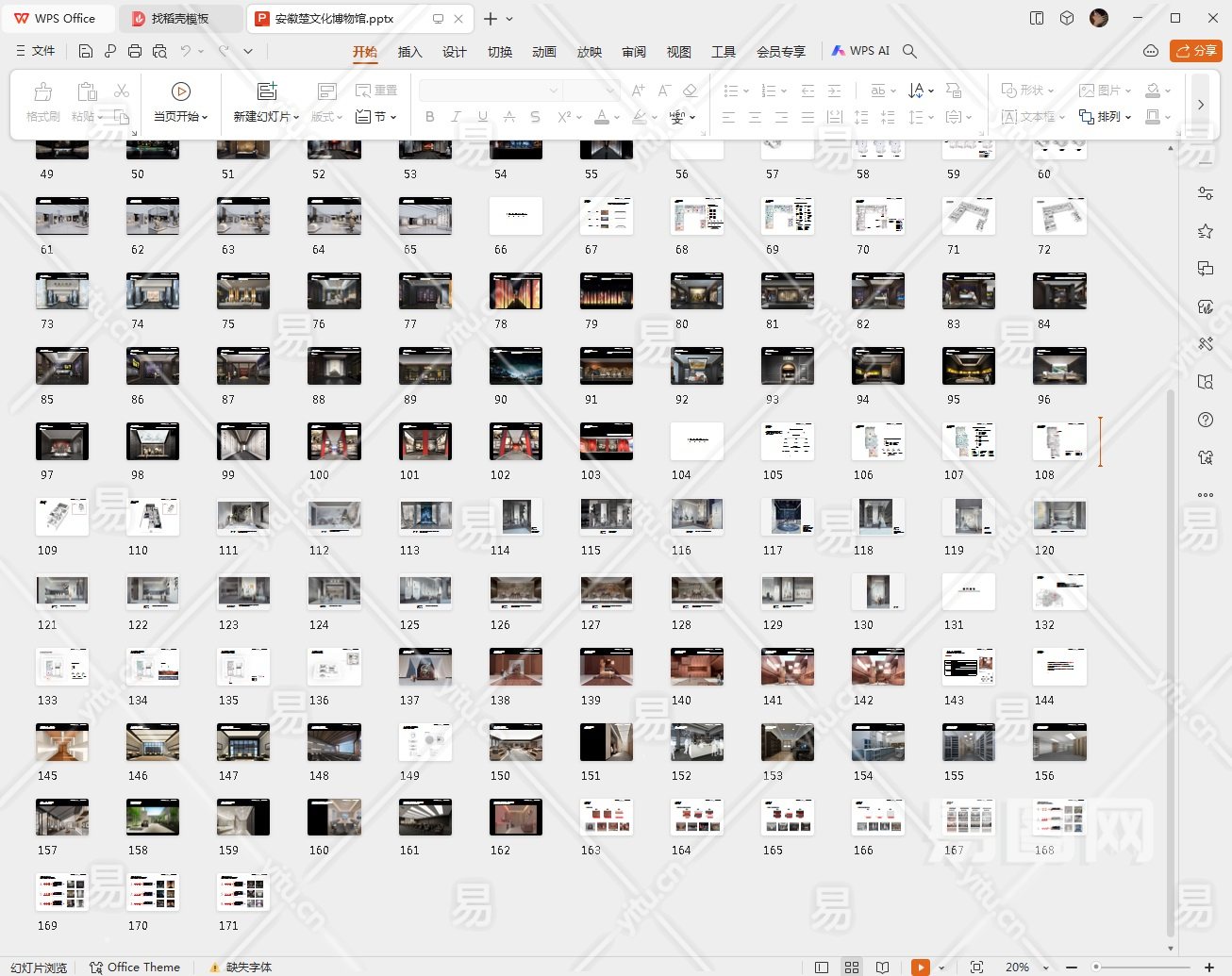The image size is (1232, 976).
Task: Click the WPS AI button
Action: tap(860, 51)
